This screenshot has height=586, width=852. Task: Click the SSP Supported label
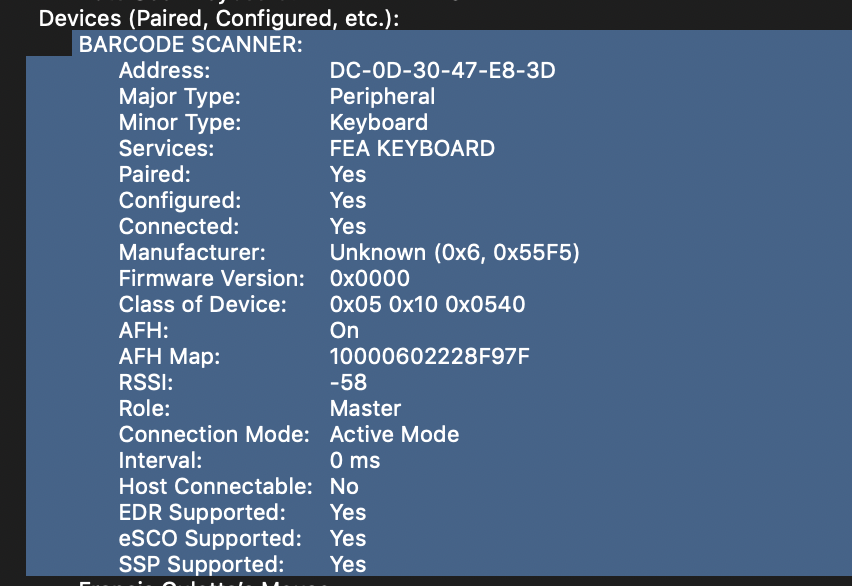tap(202, 565)
